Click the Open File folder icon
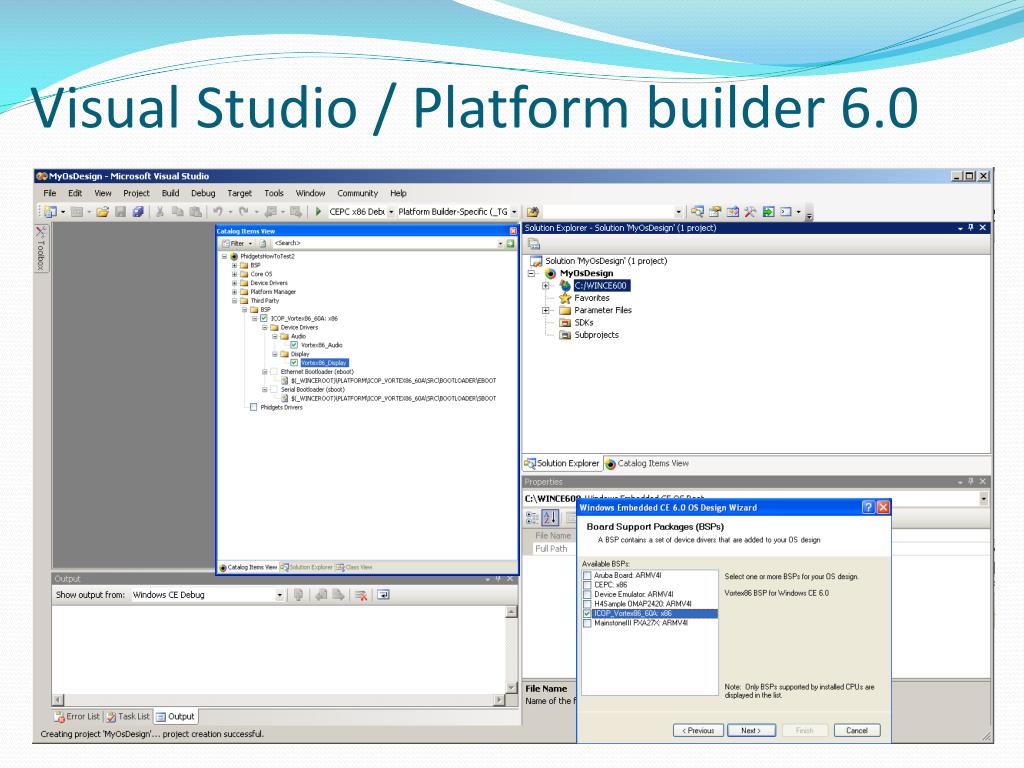The width and height of the screenshot is (1024, 768). pos(103,212)
